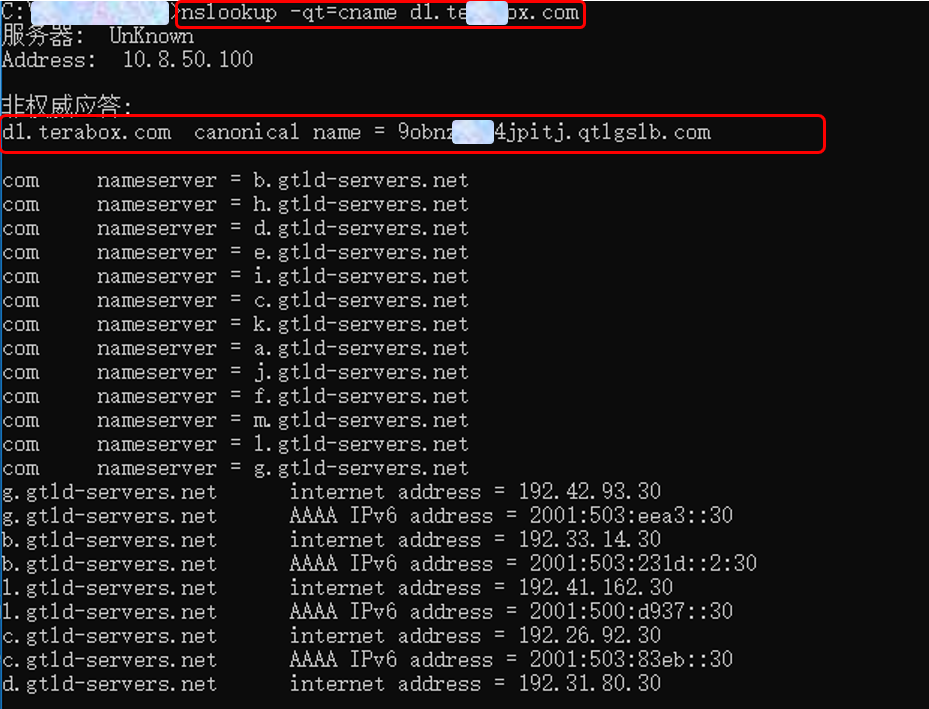Click nameserver value k.gtld-servers.net
The height and width of the screenshot is (709, 929).
(x=361, y=324)
